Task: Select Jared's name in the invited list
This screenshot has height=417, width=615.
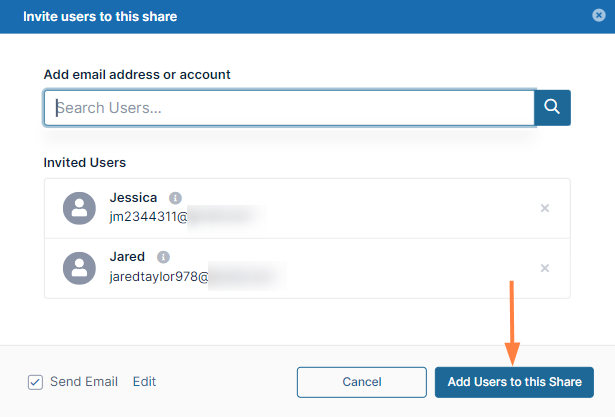Action: 127,257
